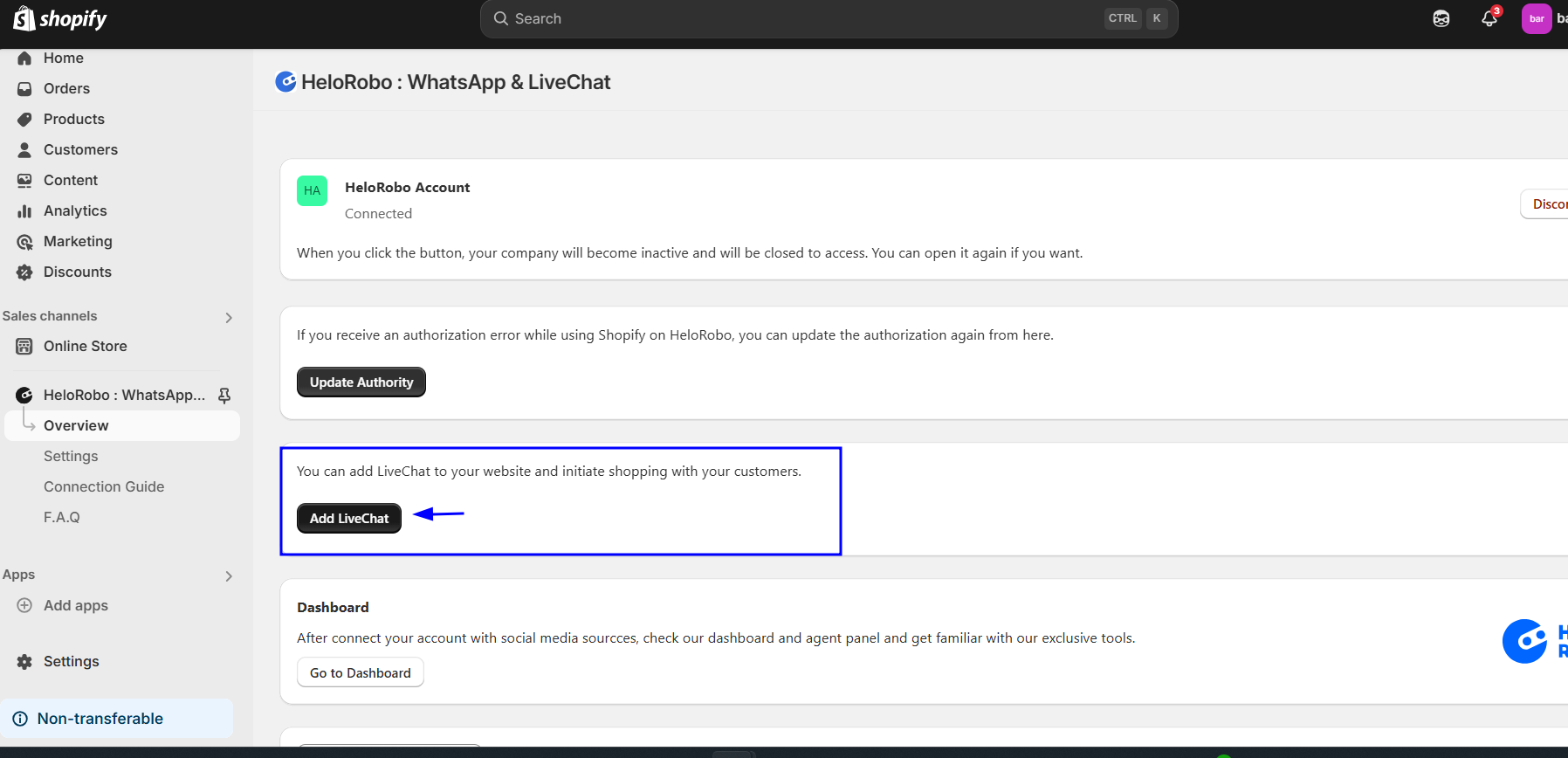
Task: Click the CTRL shortcut key badge
Action: (x=1123, y=18)
